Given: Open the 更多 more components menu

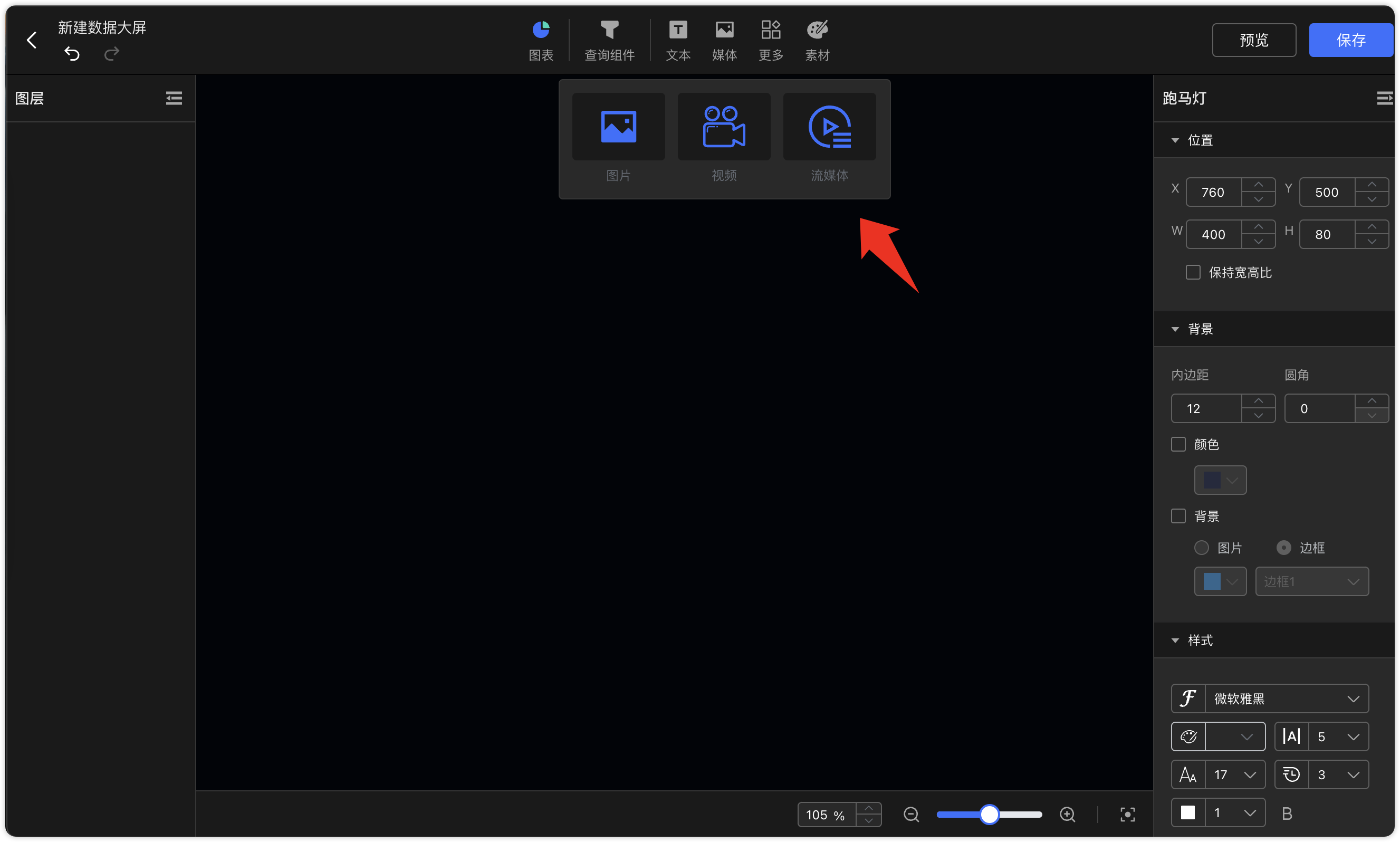Looking at the screenshot, I should [771, 41].
